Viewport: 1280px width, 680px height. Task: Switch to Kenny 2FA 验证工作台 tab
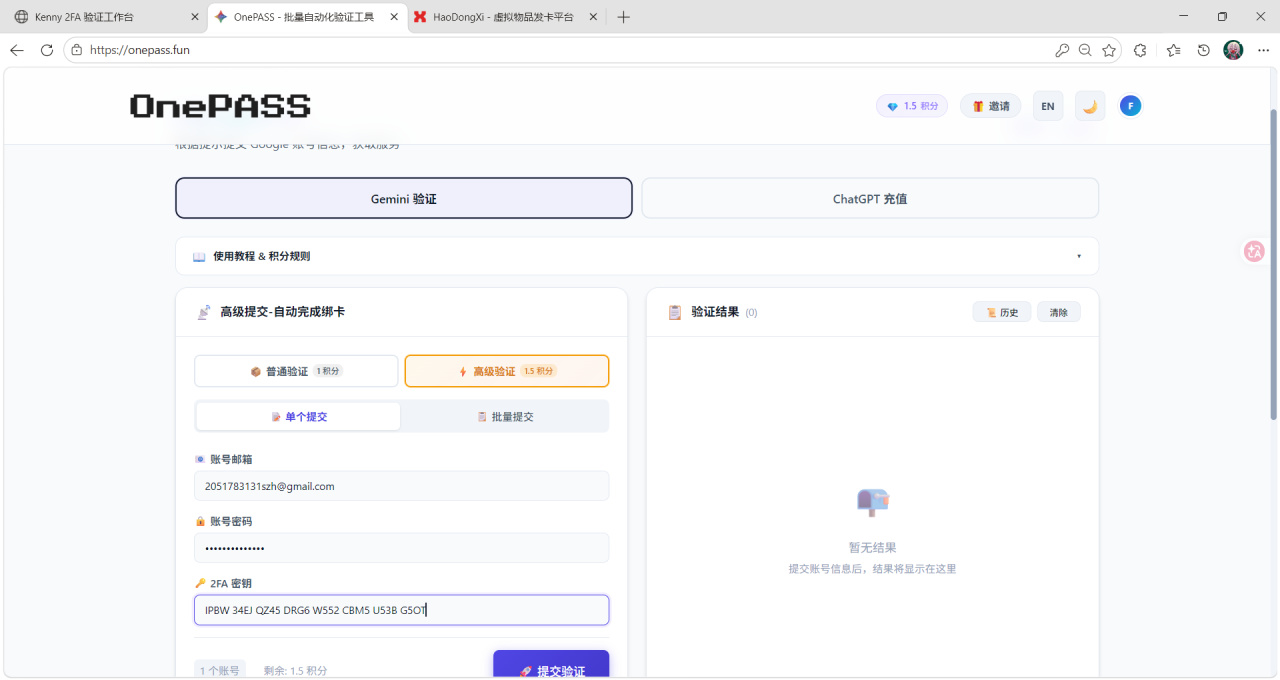(105, 17)
